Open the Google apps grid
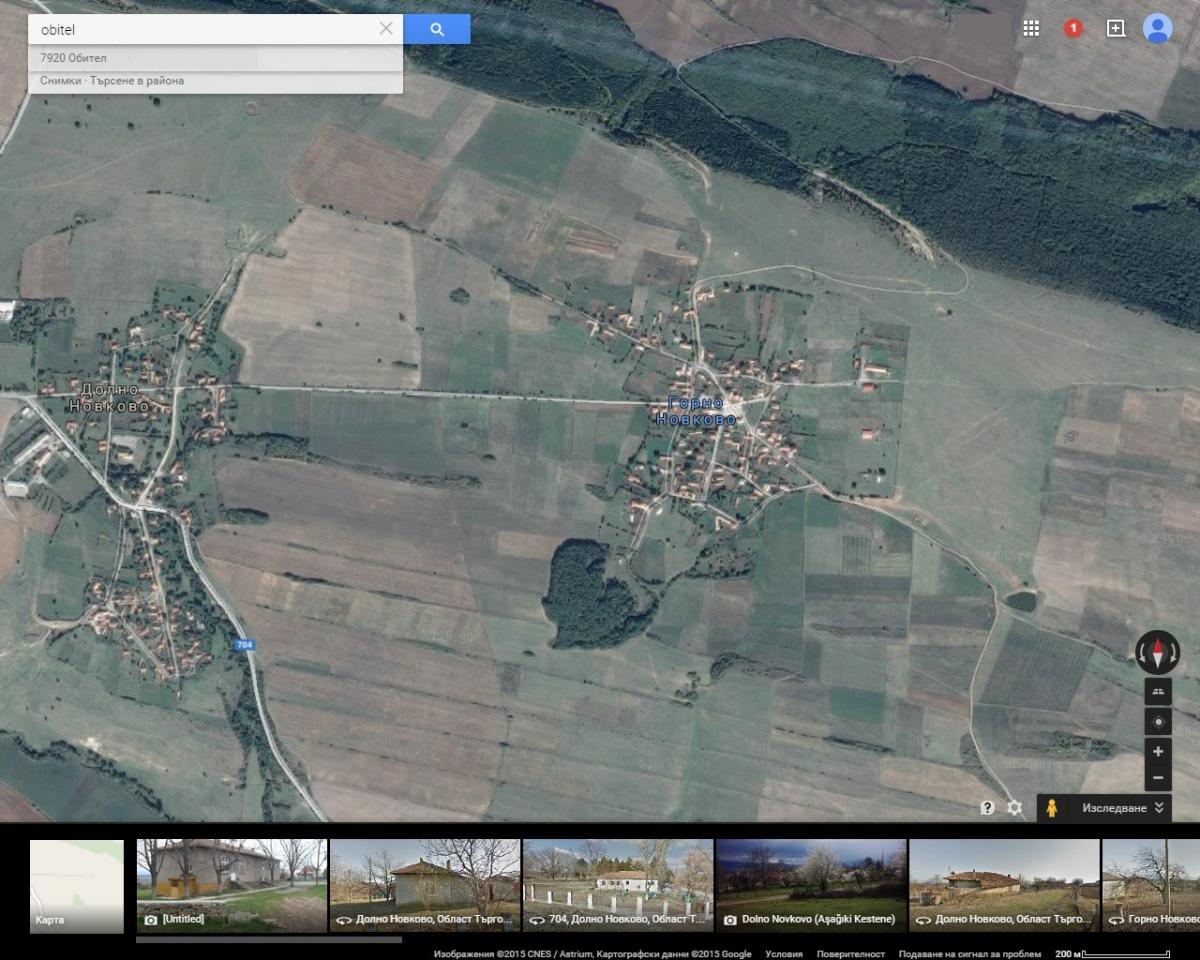The height and width of the screenshot is (960, 1200). pos(1031,28)
